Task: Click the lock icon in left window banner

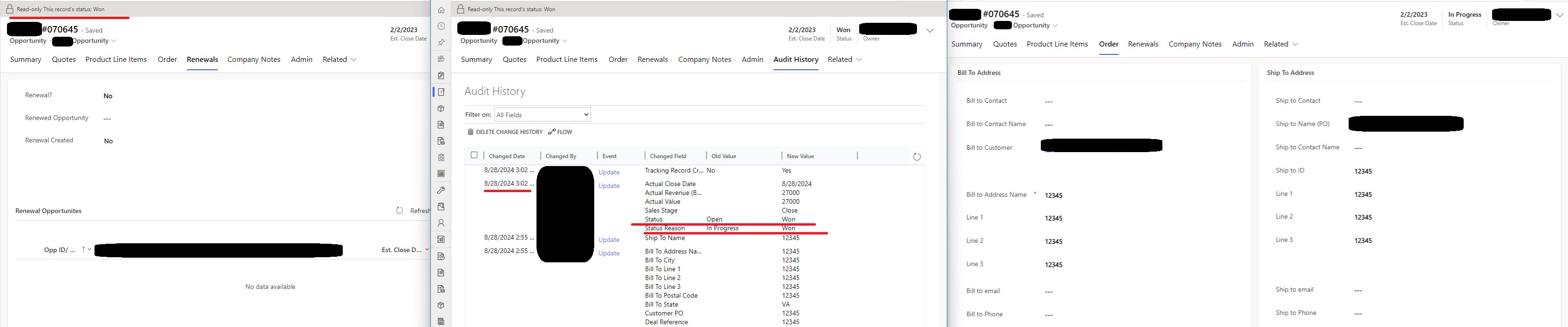Action: [x=10, y=9]
